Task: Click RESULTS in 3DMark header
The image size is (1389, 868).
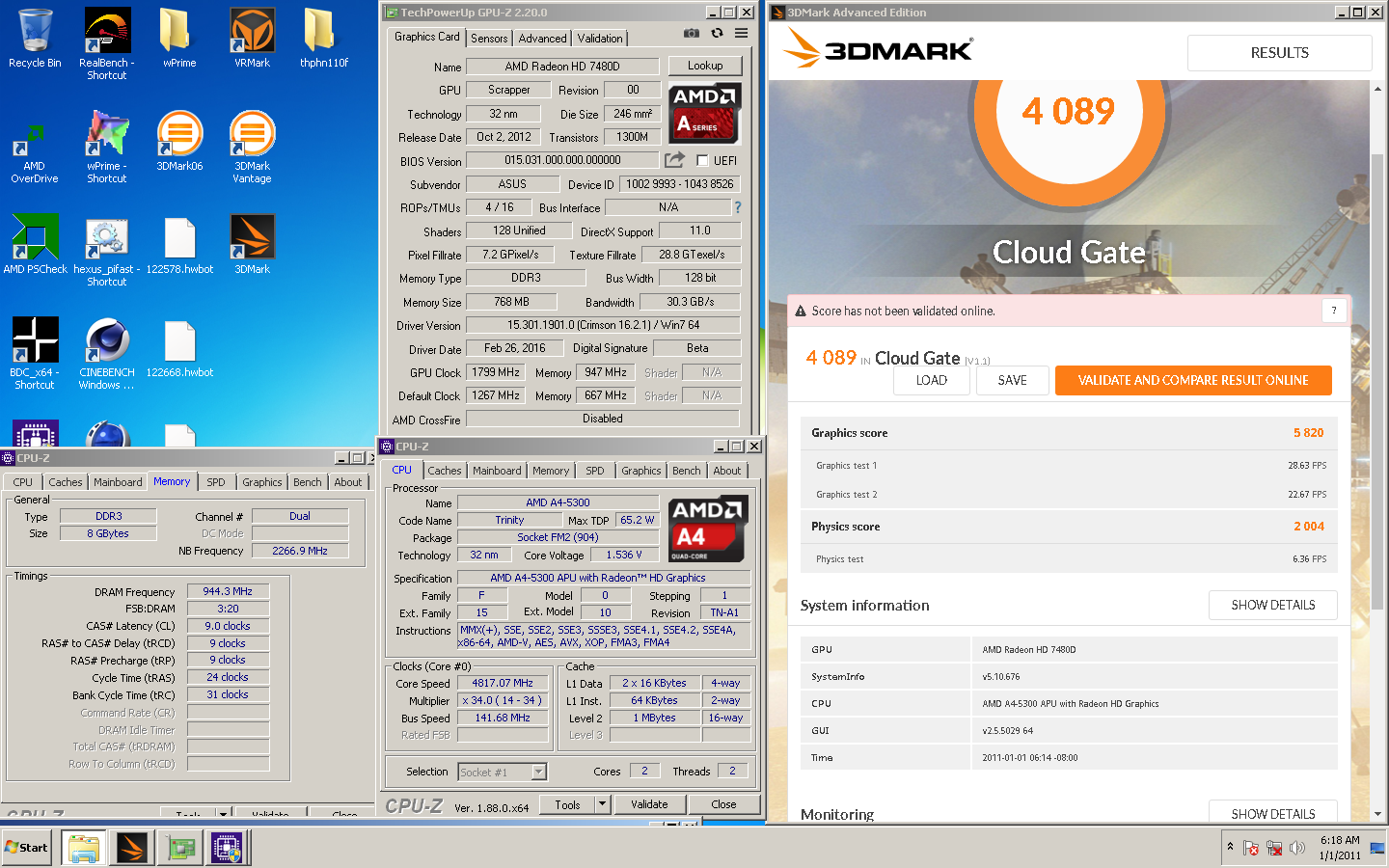Action: 1279,53
